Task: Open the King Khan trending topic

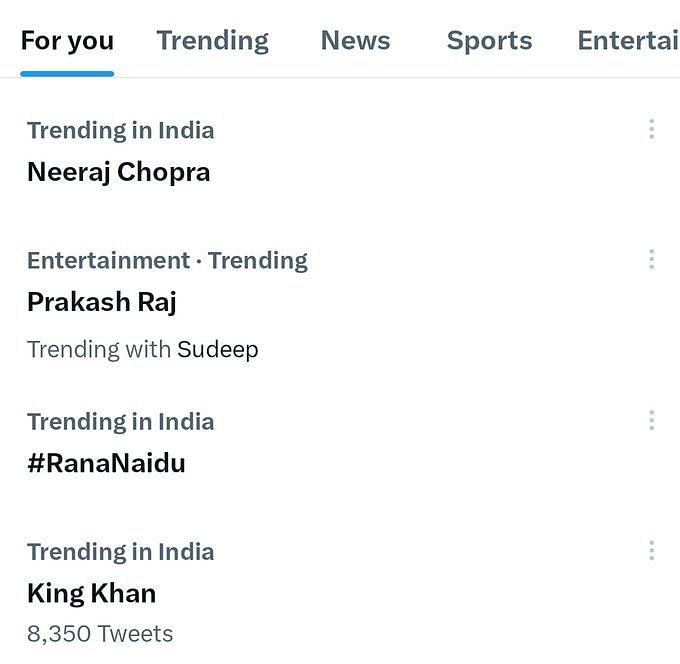Action: (92, 593)
